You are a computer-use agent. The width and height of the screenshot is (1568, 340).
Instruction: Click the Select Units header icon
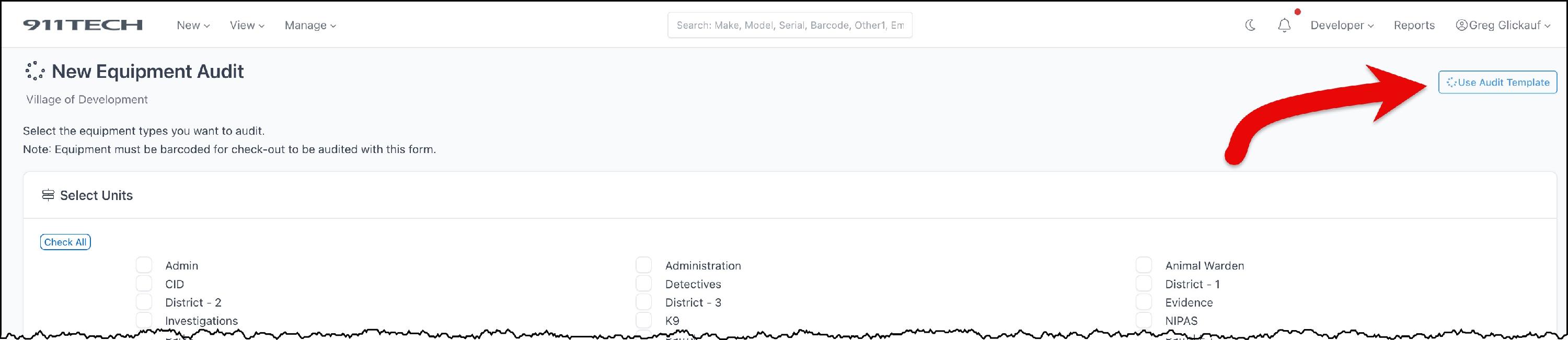[x=48, y=195]
